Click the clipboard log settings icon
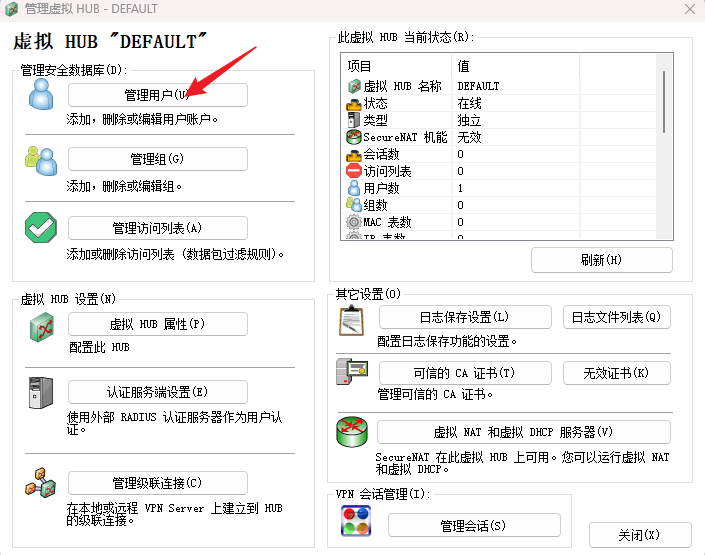Screen dimensions: 705x555 click(352, 319)
